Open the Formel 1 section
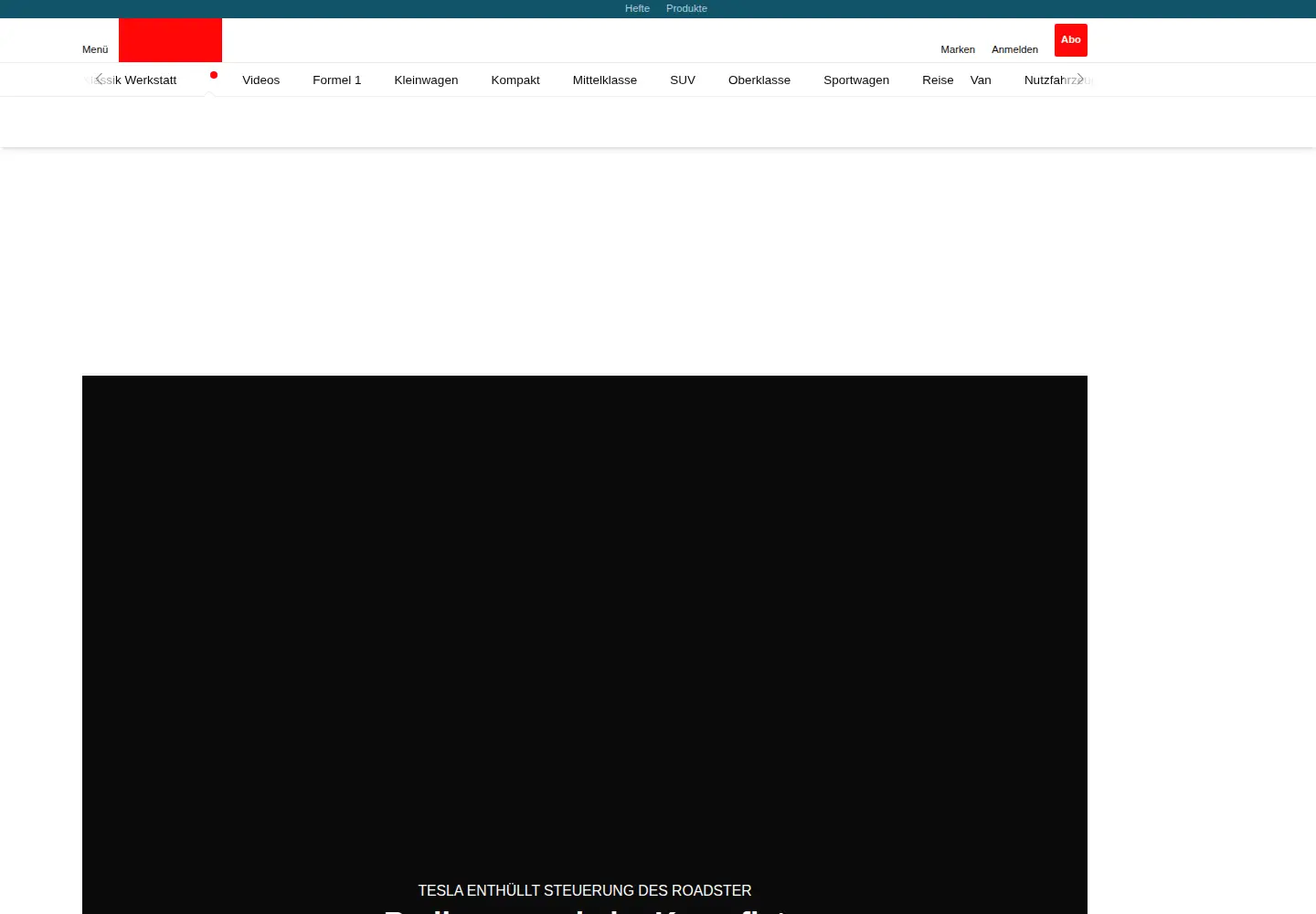Viewport: 1316px width, 914px height. [336, 80]
